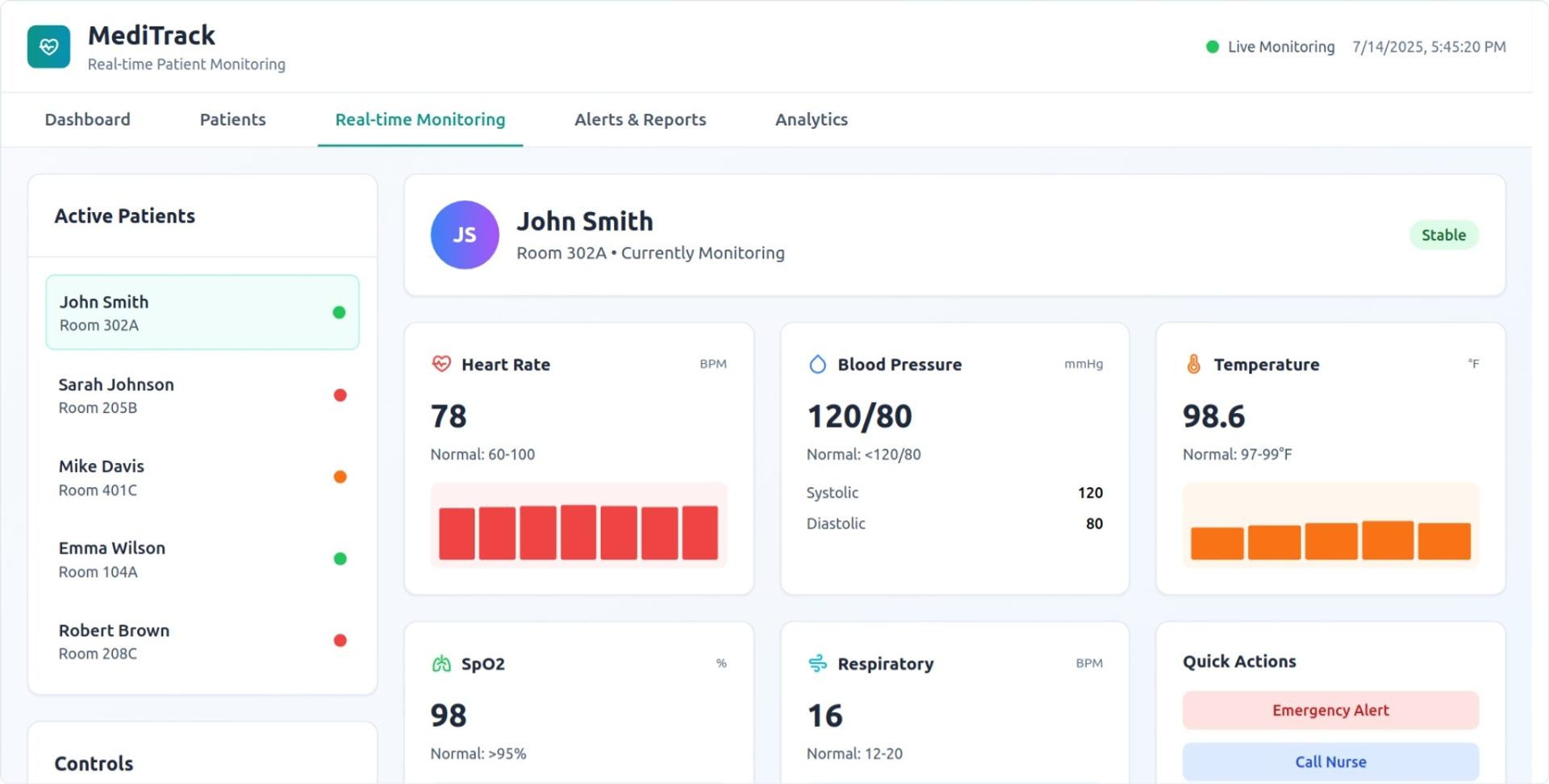Go to the Analytics tab
This screenshot has height=784, width=1549.
tap(812, 119)
